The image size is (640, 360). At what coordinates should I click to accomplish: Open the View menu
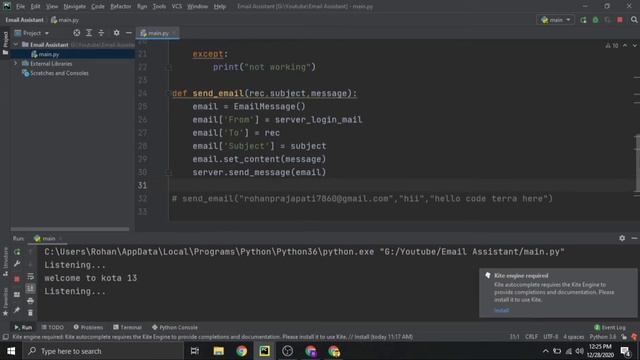[x=51, y=7]
